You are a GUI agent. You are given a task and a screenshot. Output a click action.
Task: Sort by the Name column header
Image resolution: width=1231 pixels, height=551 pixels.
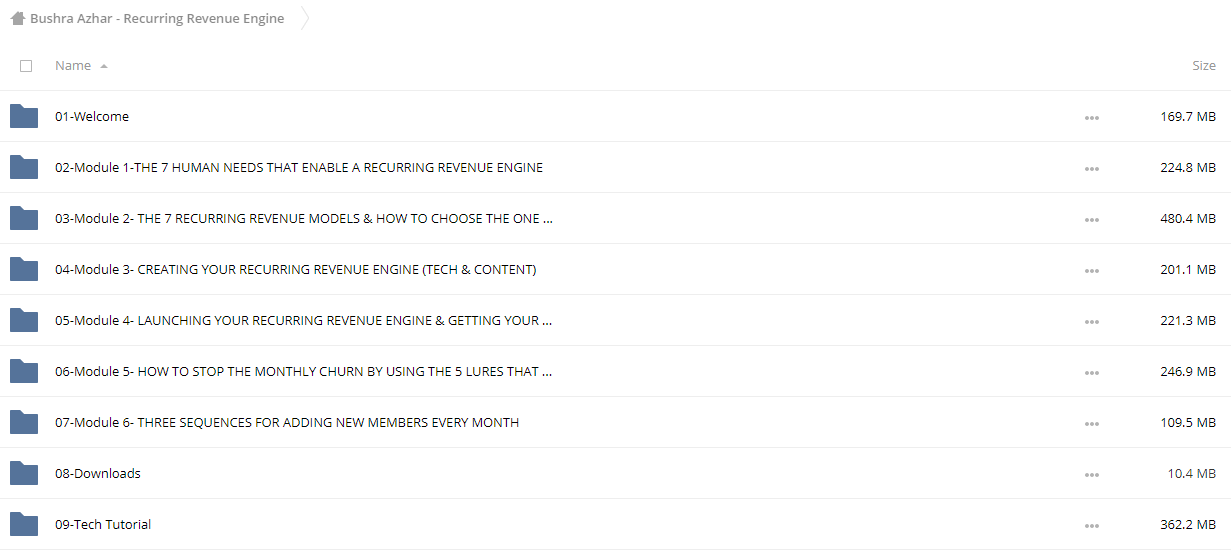[x=73, y=66]
